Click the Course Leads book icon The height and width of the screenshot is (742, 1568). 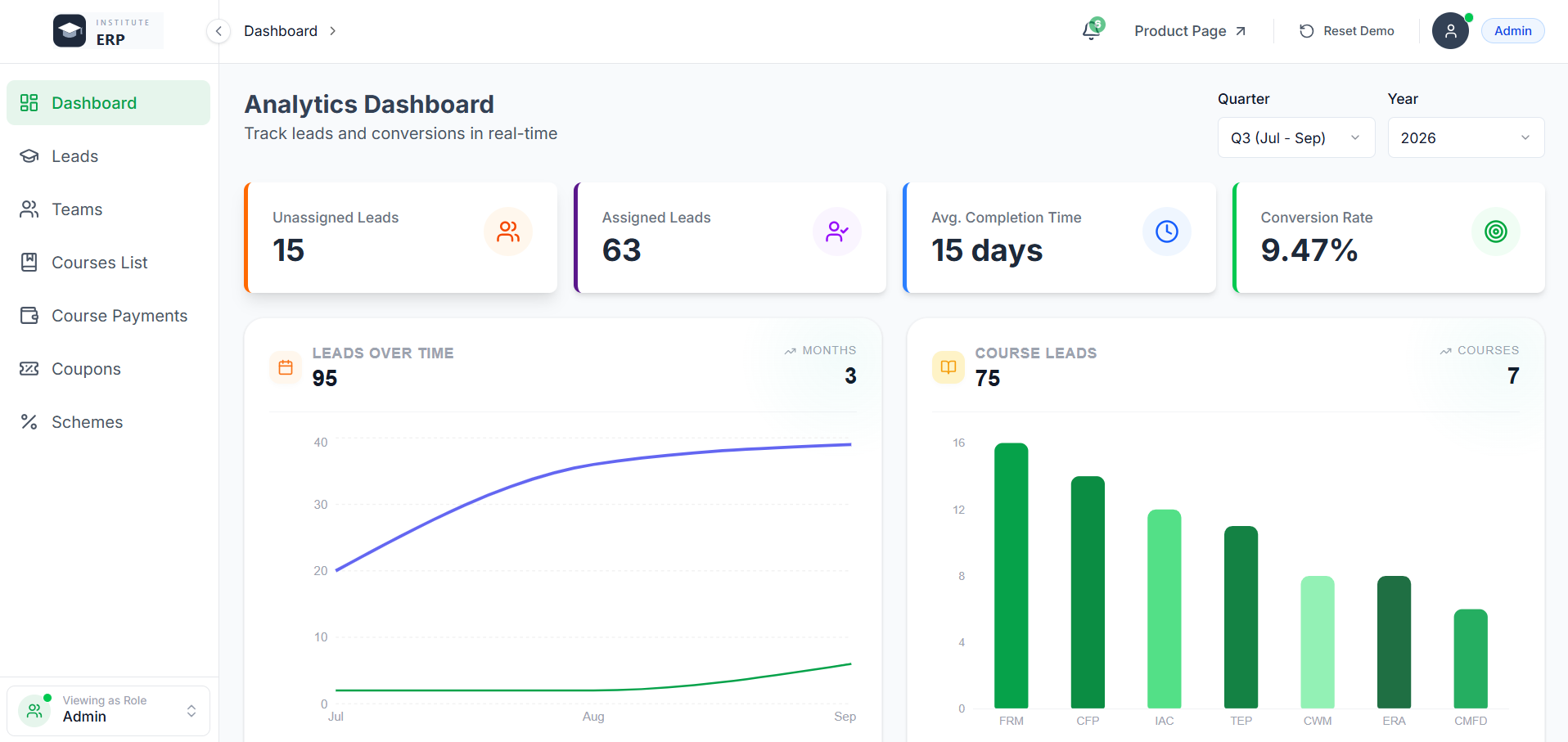948,367
